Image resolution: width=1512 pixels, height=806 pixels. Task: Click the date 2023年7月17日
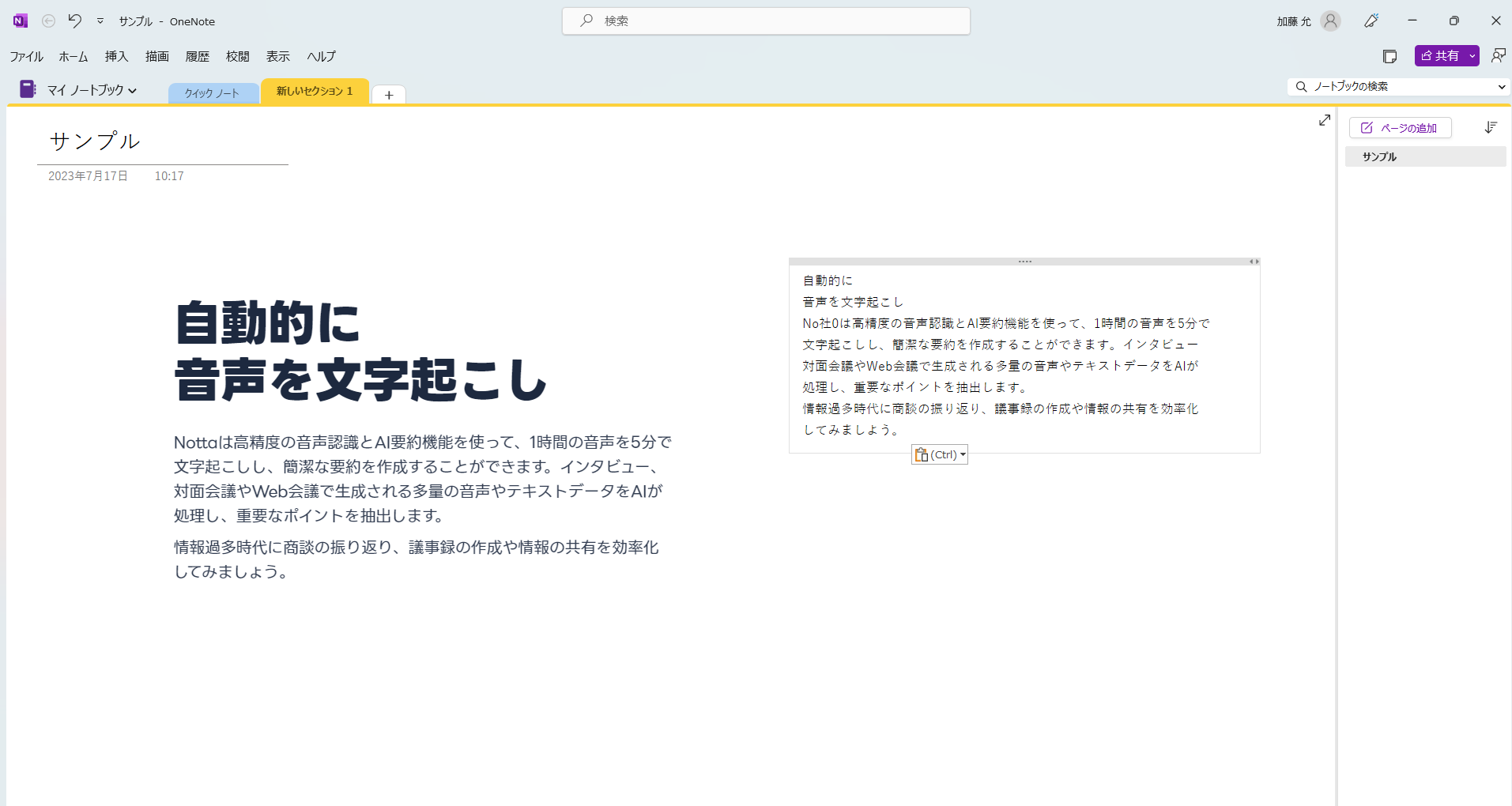coord(88,176)
